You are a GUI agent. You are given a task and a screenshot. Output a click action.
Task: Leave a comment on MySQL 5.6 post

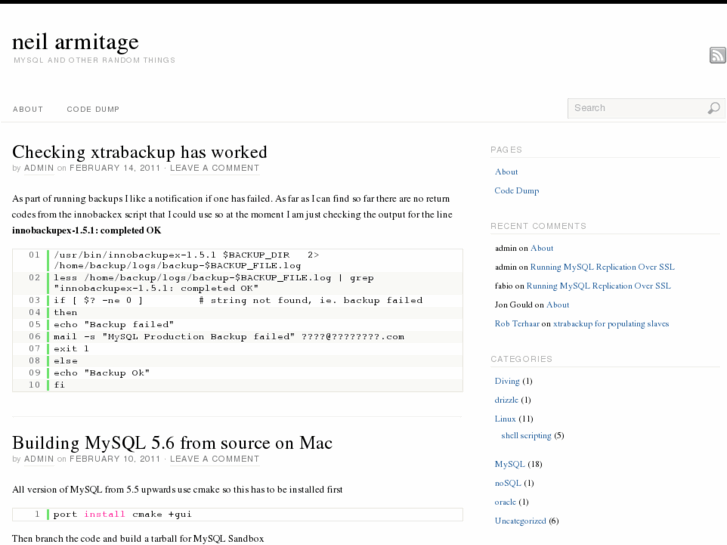[x=215, y=459]
